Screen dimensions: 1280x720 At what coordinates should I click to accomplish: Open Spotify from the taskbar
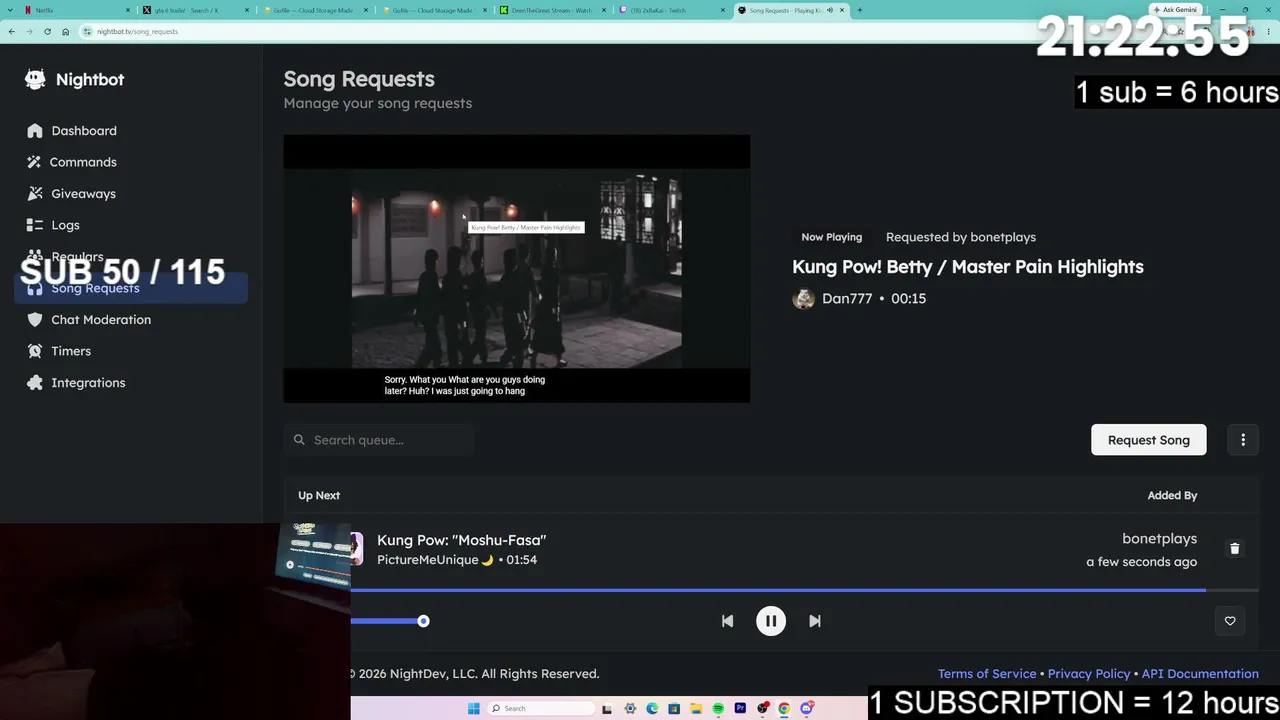pos(718,709)
